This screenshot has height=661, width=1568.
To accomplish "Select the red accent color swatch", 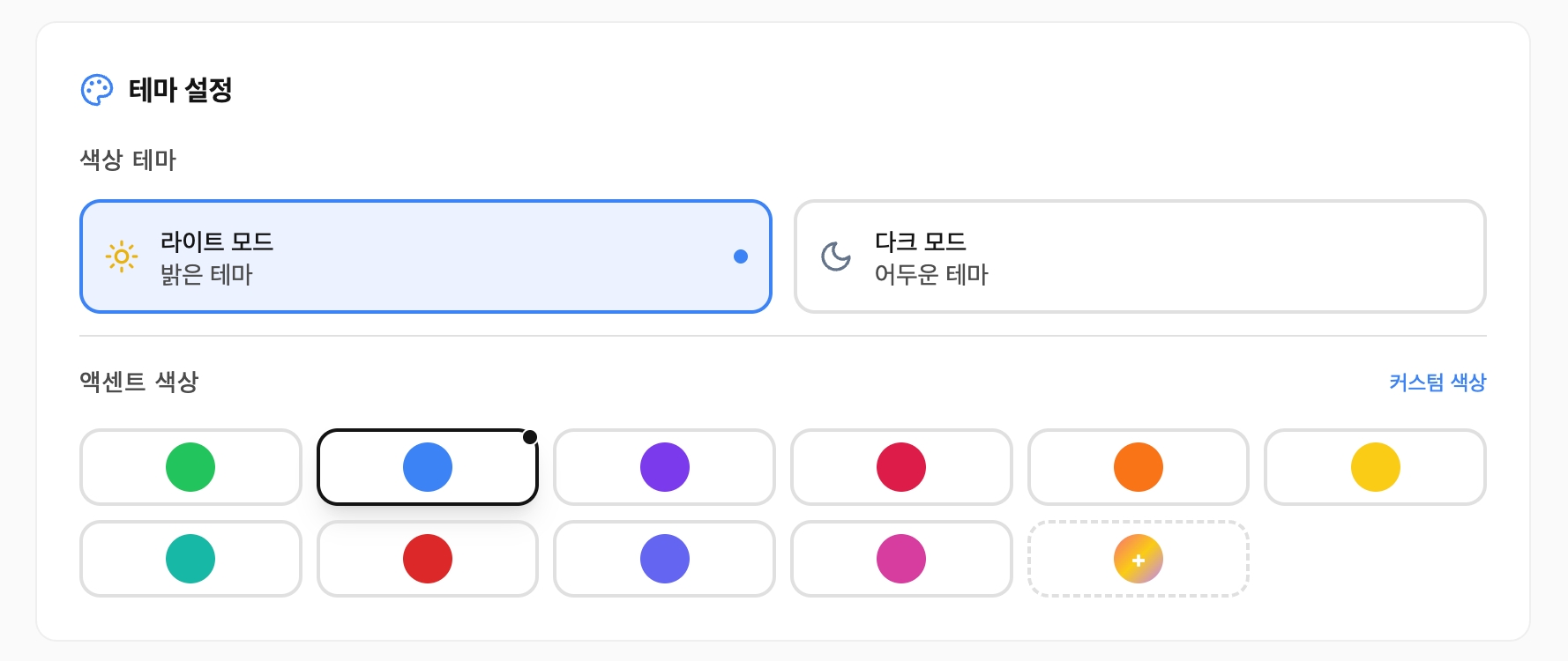I will coord(427,559).
